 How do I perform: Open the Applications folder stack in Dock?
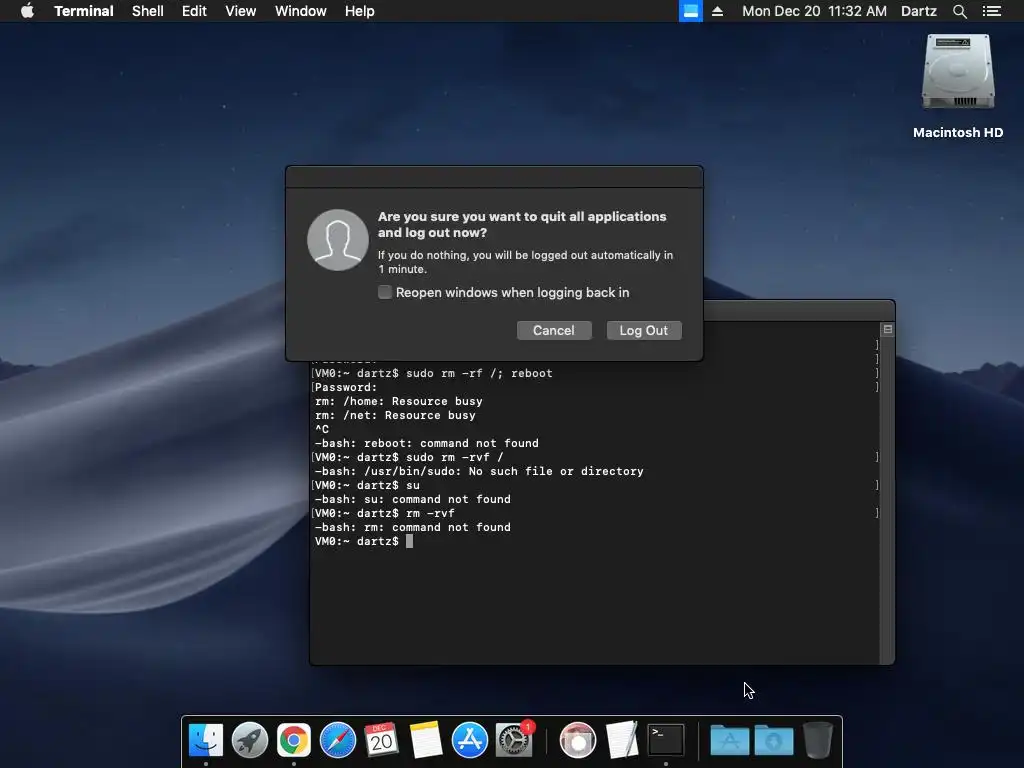pos(729,740)
